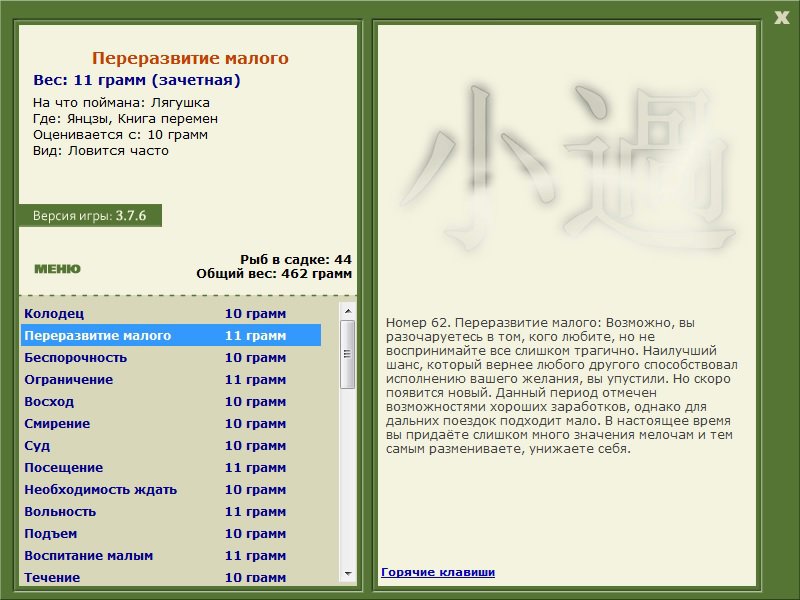
Task: Click the 11 грамм weight of Посещение
Action: 256,467
